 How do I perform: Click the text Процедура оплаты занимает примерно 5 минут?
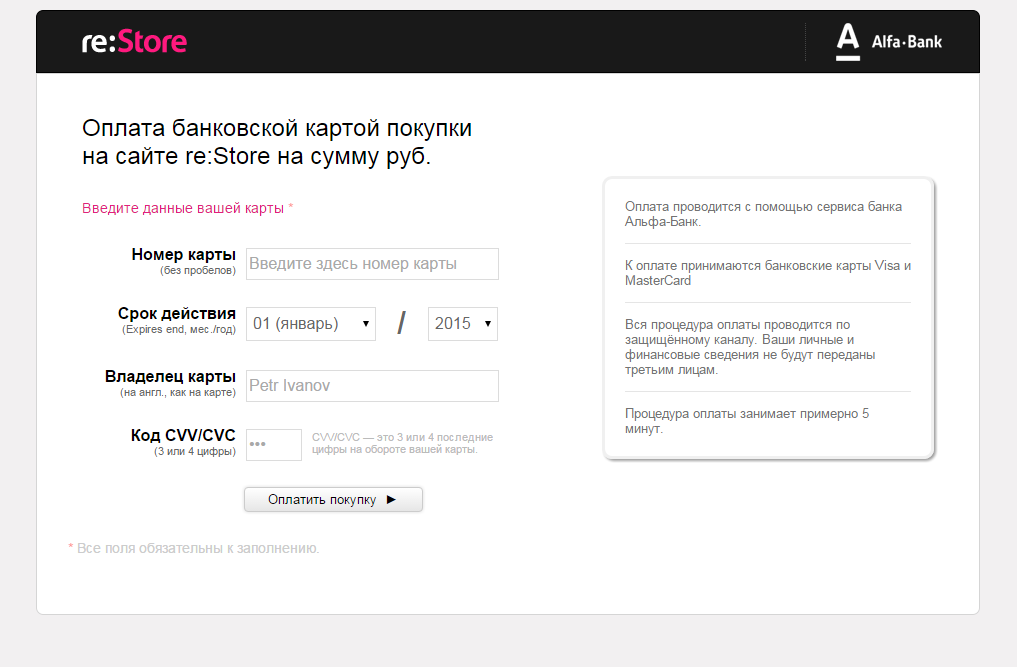pyautogui.click(x=747, y=421)
